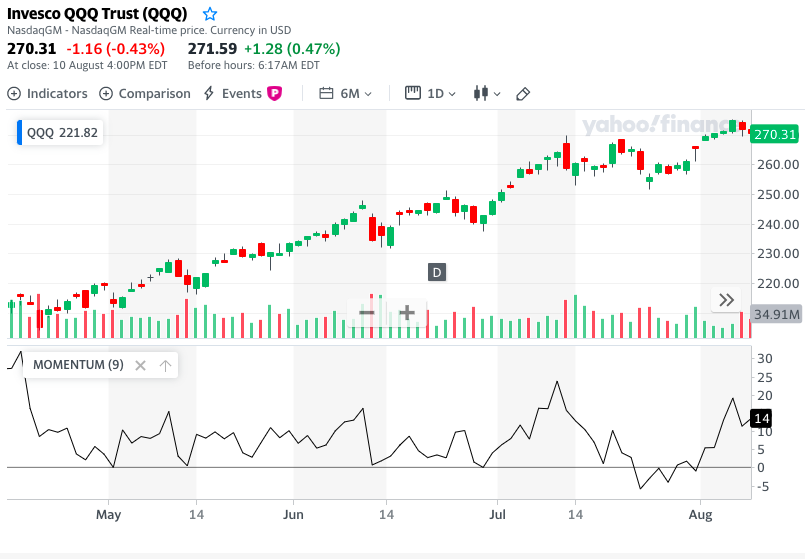Click the Jul date label on the axis
Image resolution: width=805 pixels, height=559 pixels.
click(497, 514)
